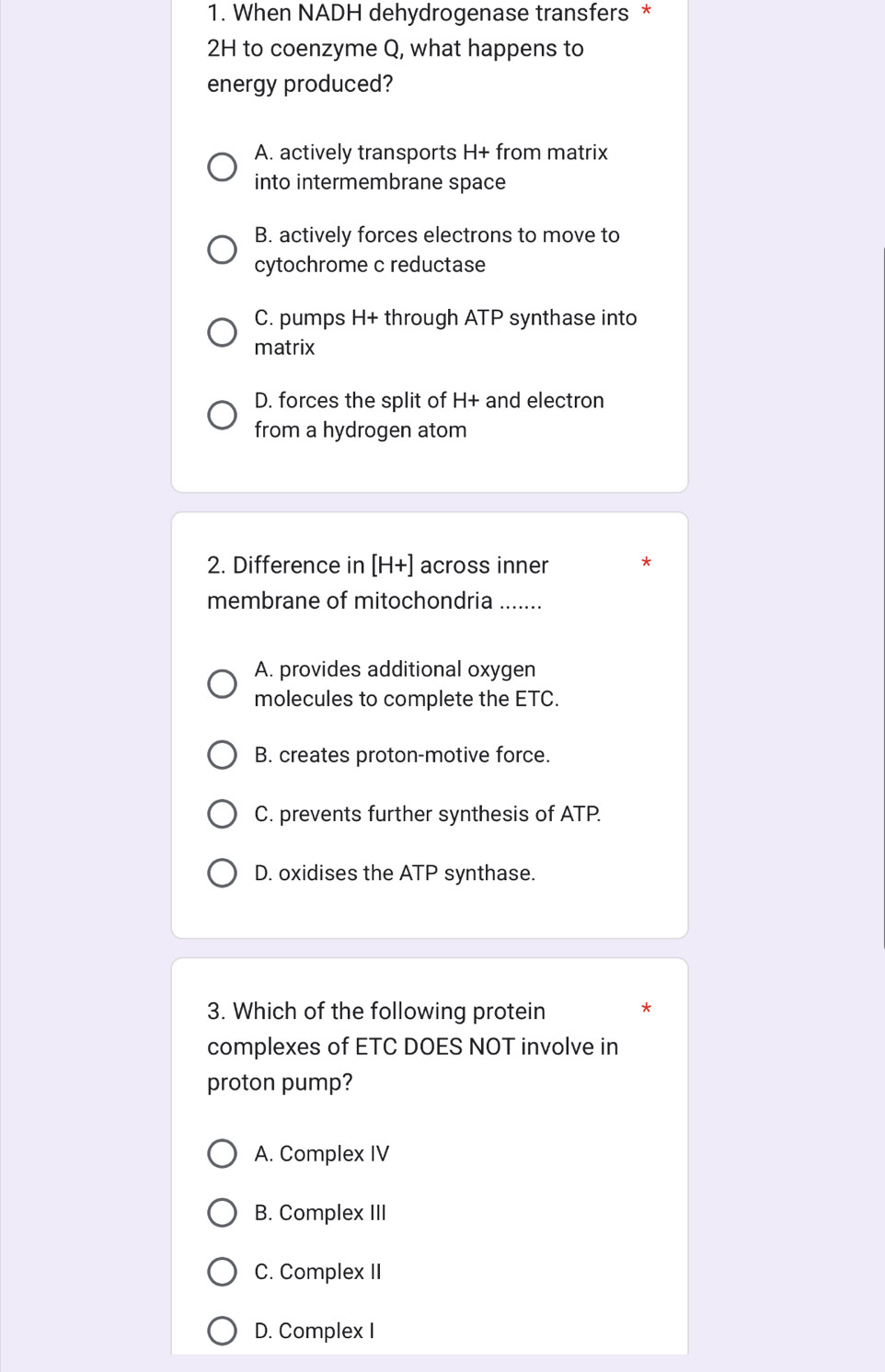Pick C, prevents further synthesis of ATP

point(222,815)
